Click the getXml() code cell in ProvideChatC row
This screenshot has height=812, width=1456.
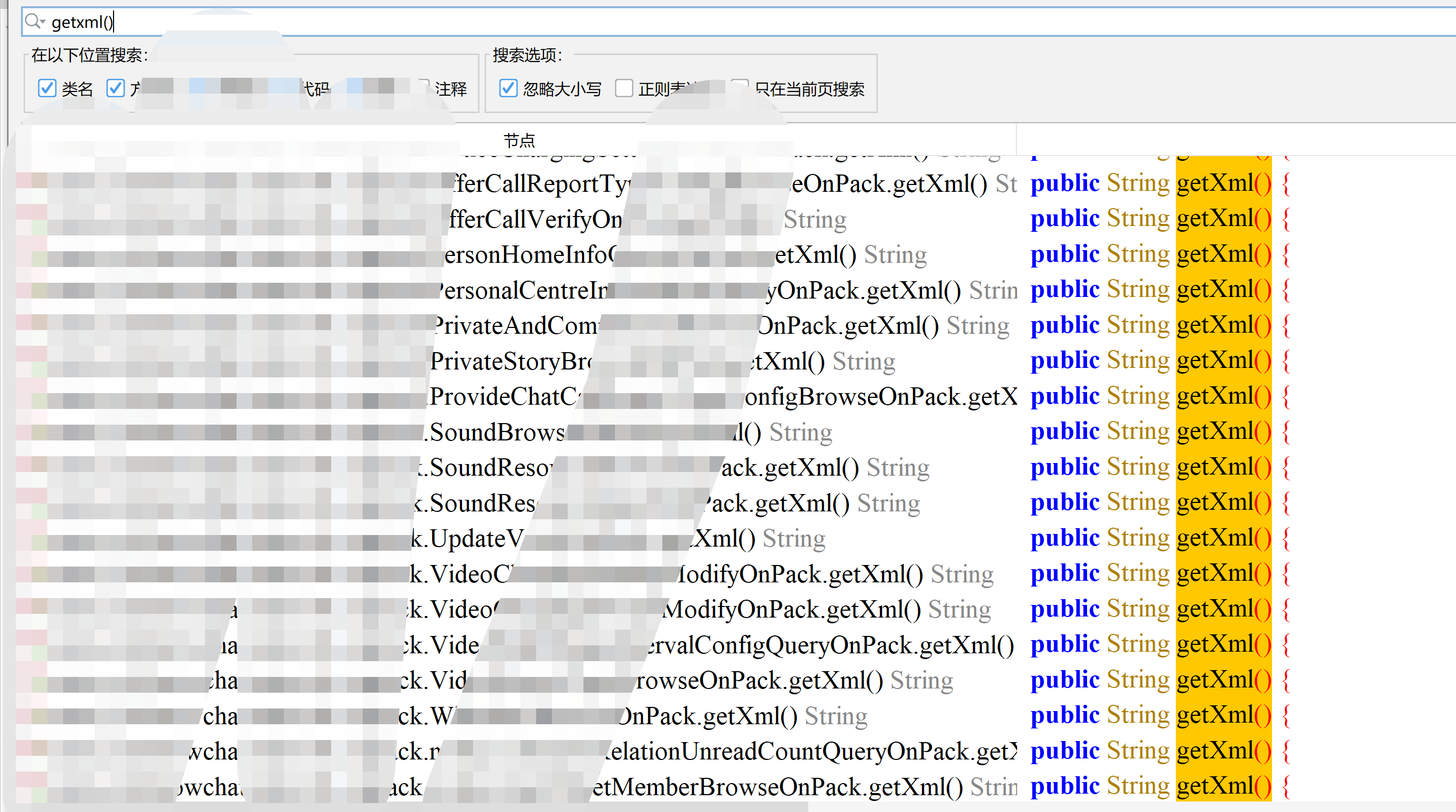click(1224, 396)
